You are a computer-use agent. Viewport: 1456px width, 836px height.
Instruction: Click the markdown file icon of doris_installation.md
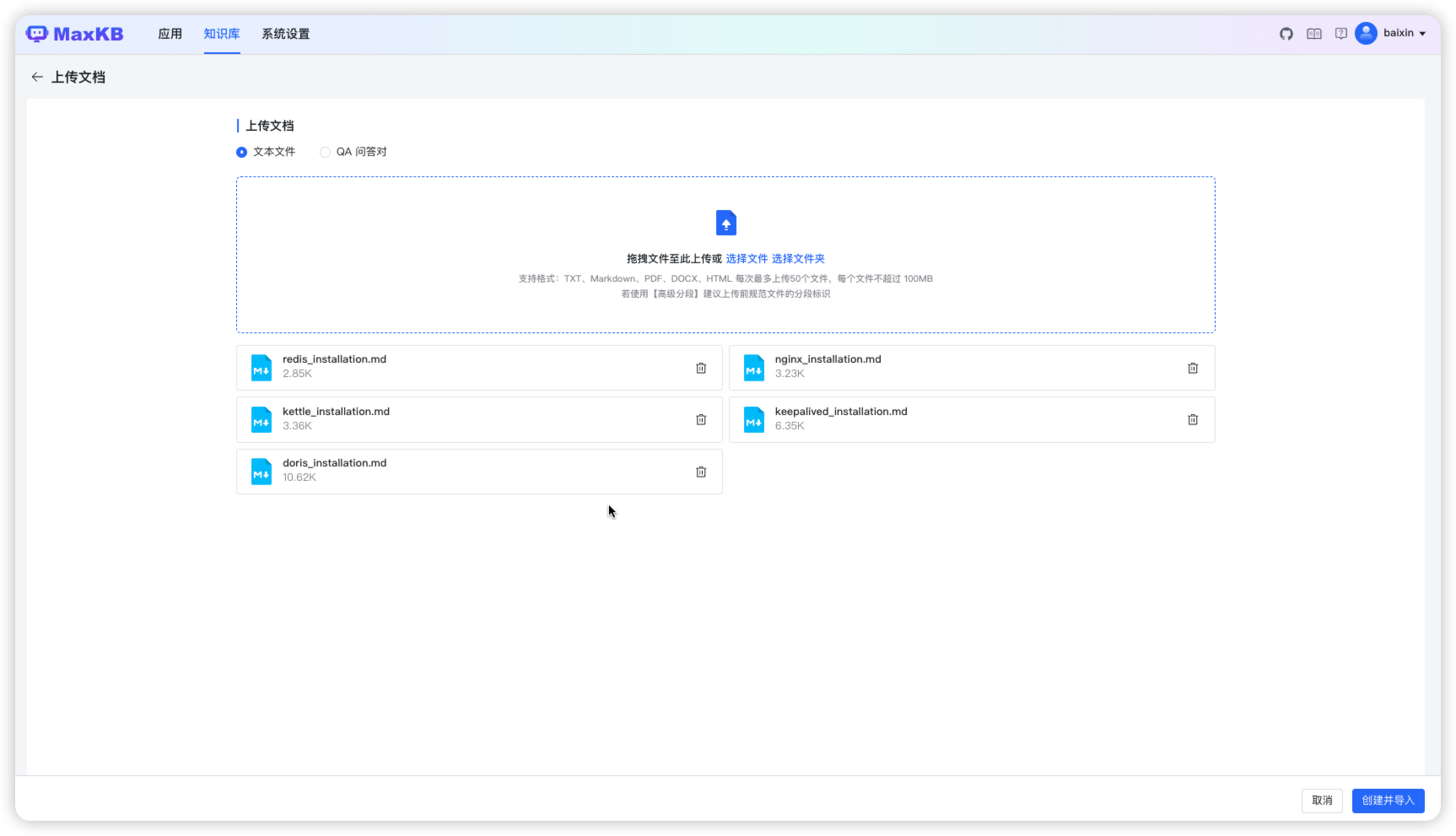tap(261, 472)
